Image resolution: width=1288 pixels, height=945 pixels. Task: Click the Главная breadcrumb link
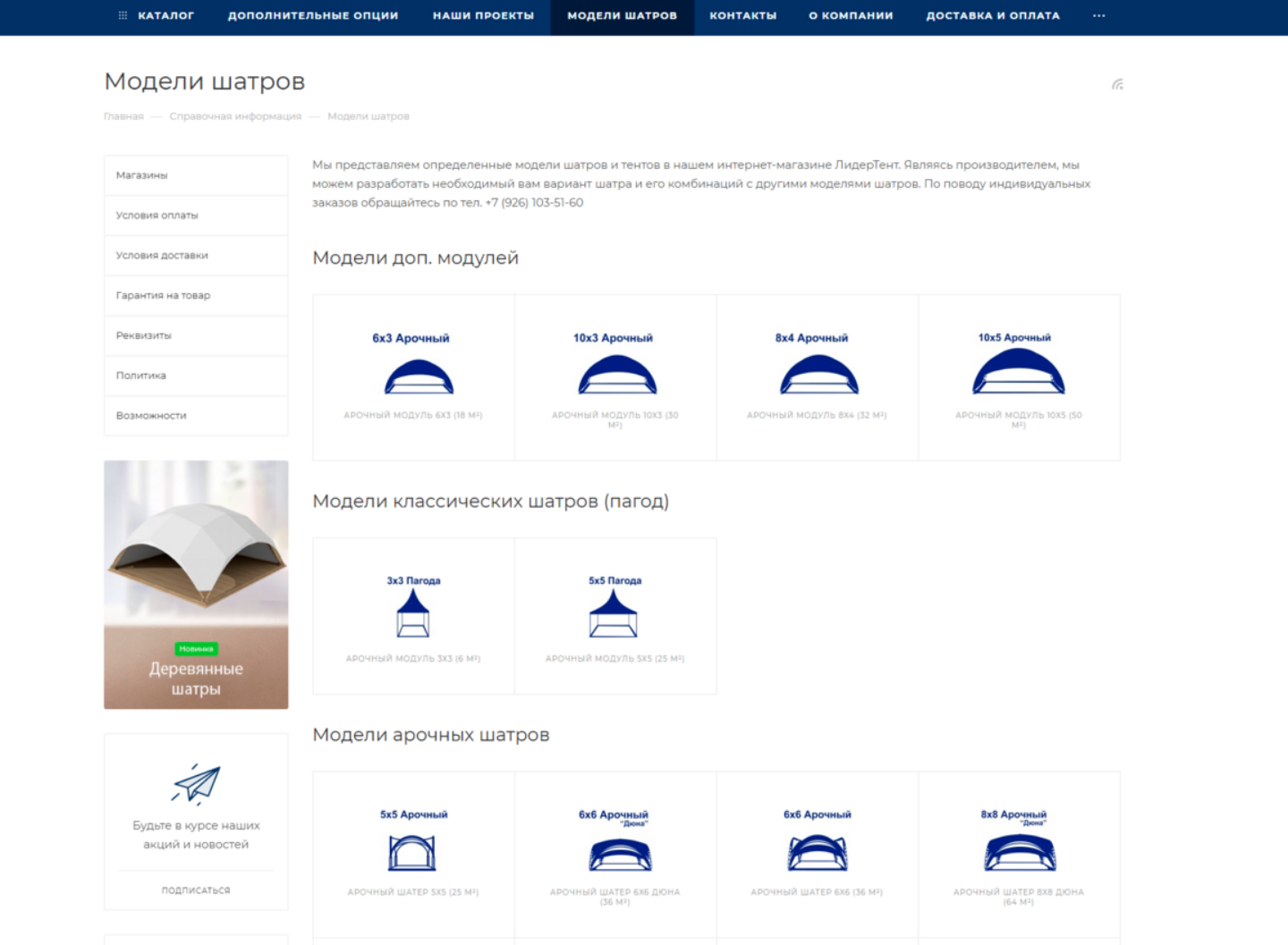[x=123, y=116]
